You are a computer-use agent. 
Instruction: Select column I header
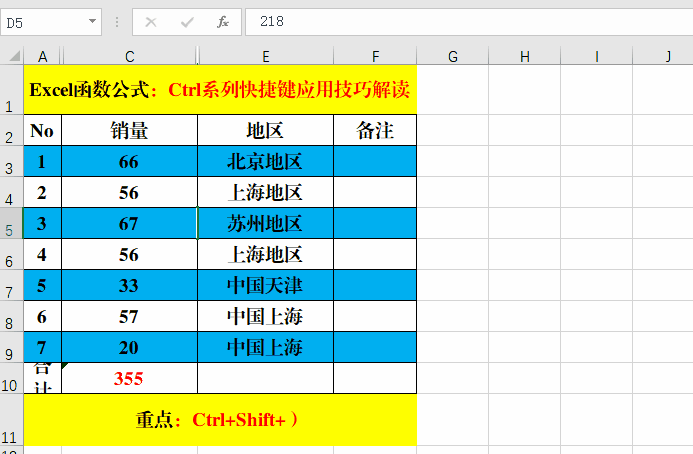click(x=597, y=57)
